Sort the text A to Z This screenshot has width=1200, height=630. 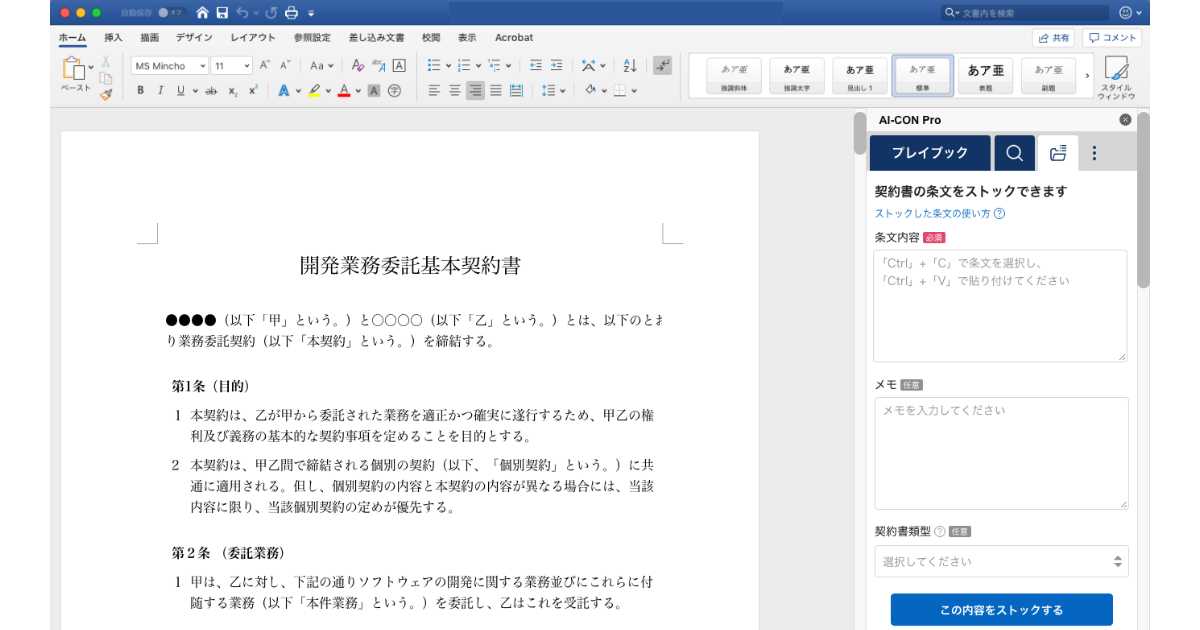pos(630,65)
